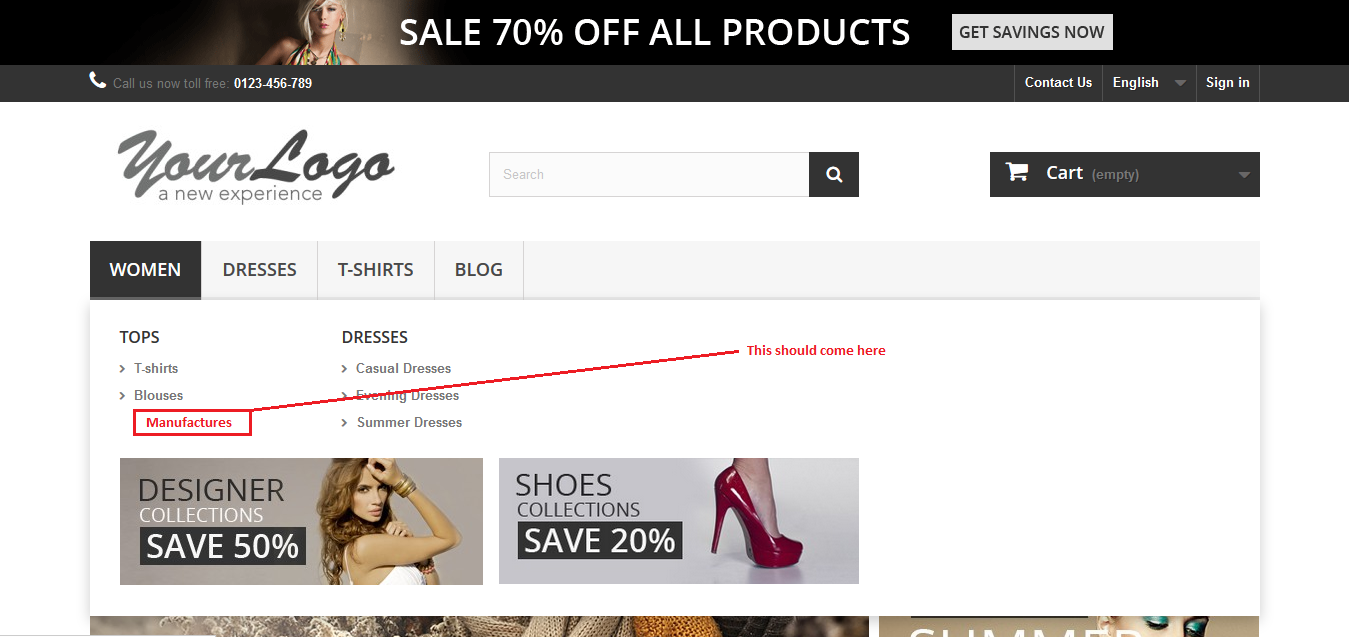Screen dimensions: 1350x637
Task: Open the BLOG menu tab
Action: [x=479, y=270]
